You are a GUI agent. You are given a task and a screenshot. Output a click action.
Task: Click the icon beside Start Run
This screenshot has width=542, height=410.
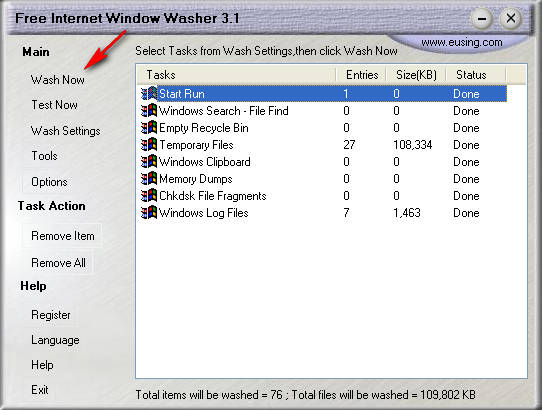149,94
